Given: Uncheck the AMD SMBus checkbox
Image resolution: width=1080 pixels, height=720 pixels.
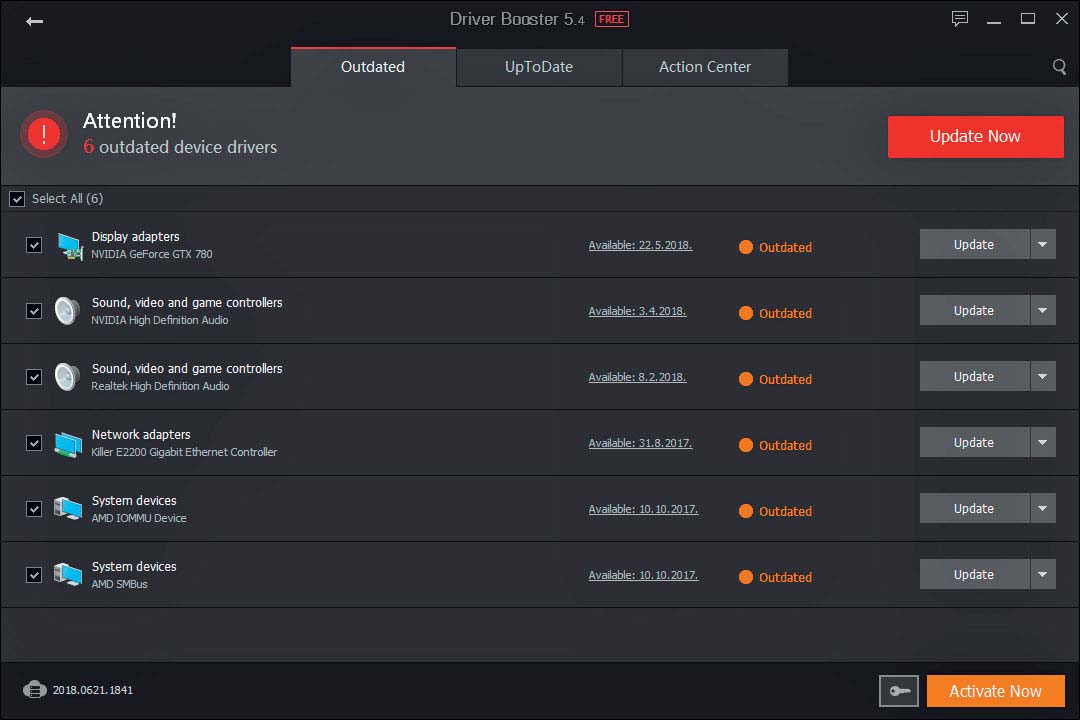Looking at the screenshot, I should pyautogui.click(x=34, y=575).
